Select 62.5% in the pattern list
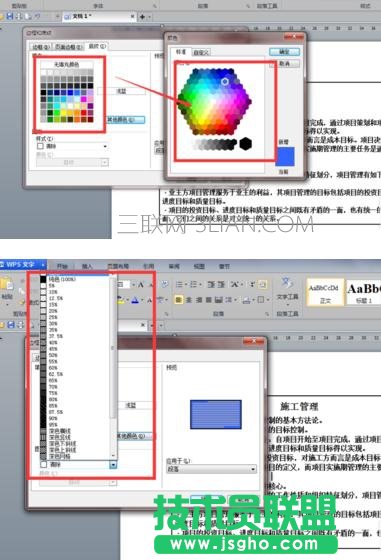Viewport: 381px width, 560px height. click(x=75, y=374)
